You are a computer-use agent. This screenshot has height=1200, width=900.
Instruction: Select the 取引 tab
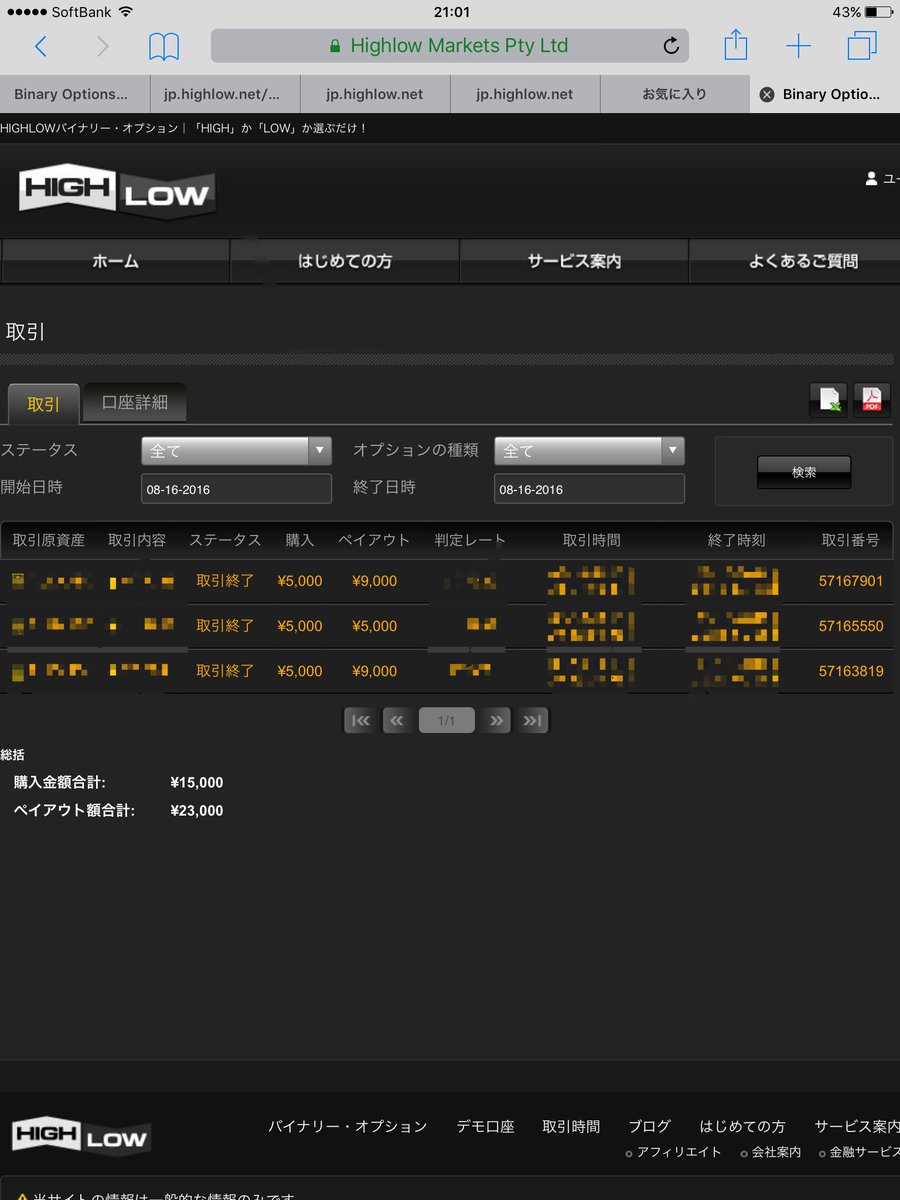pos(43,404)
